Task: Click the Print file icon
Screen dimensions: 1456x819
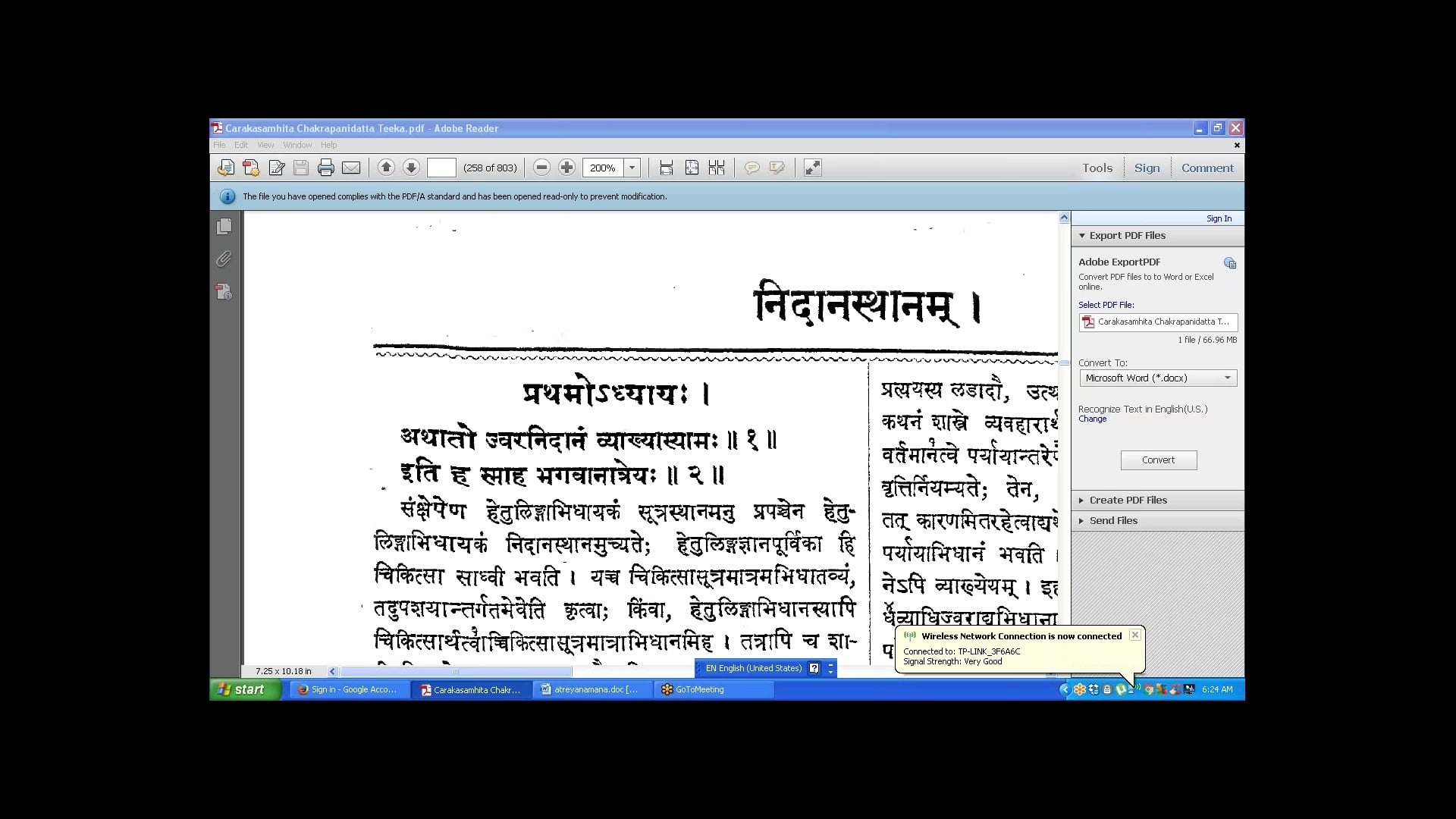Action: (326, 168)
